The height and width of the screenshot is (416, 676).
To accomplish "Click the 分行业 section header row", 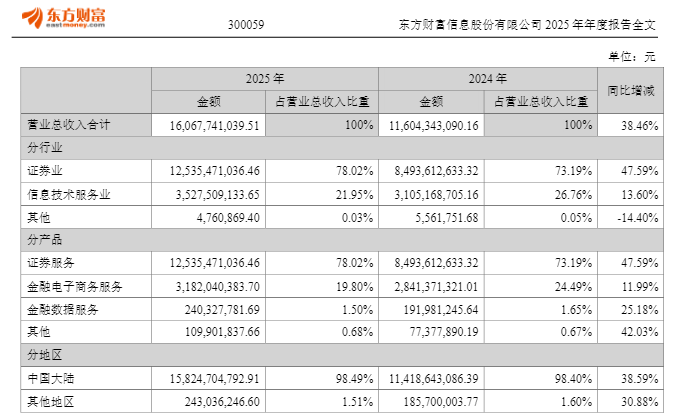I will [x=342, y=148].
